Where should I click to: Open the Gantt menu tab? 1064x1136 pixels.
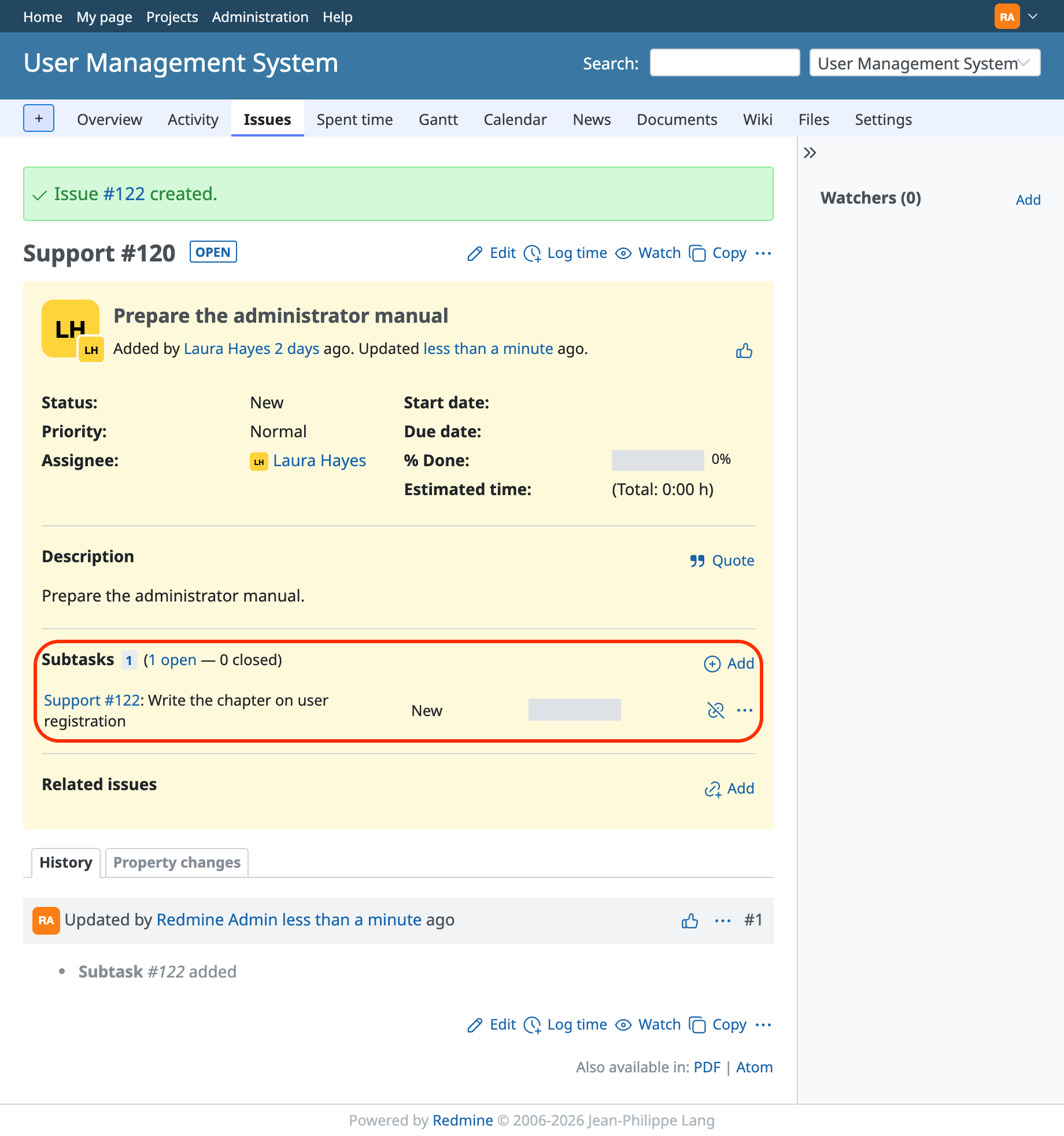click(x=438, y=119)
